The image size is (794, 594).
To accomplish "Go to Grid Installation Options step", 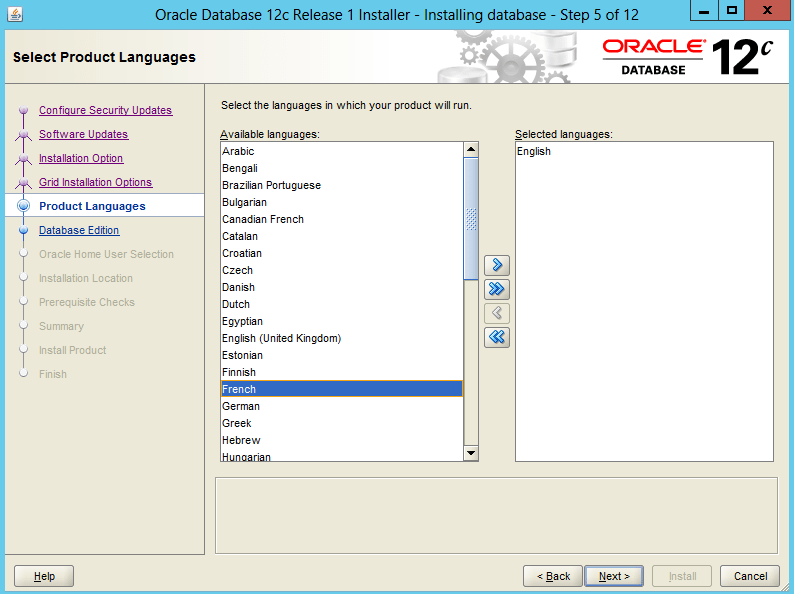I will (x=95, y=182).
